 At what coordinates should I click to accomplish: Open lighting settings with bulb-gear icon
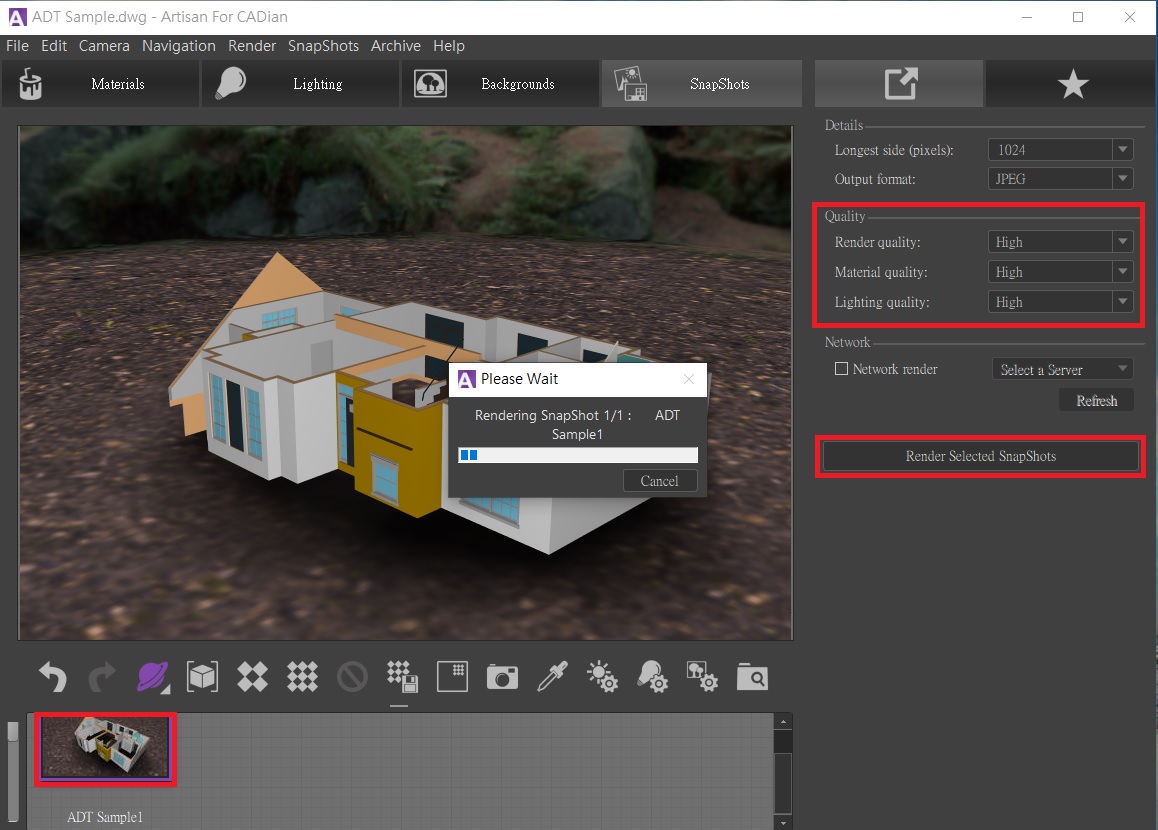653,678
